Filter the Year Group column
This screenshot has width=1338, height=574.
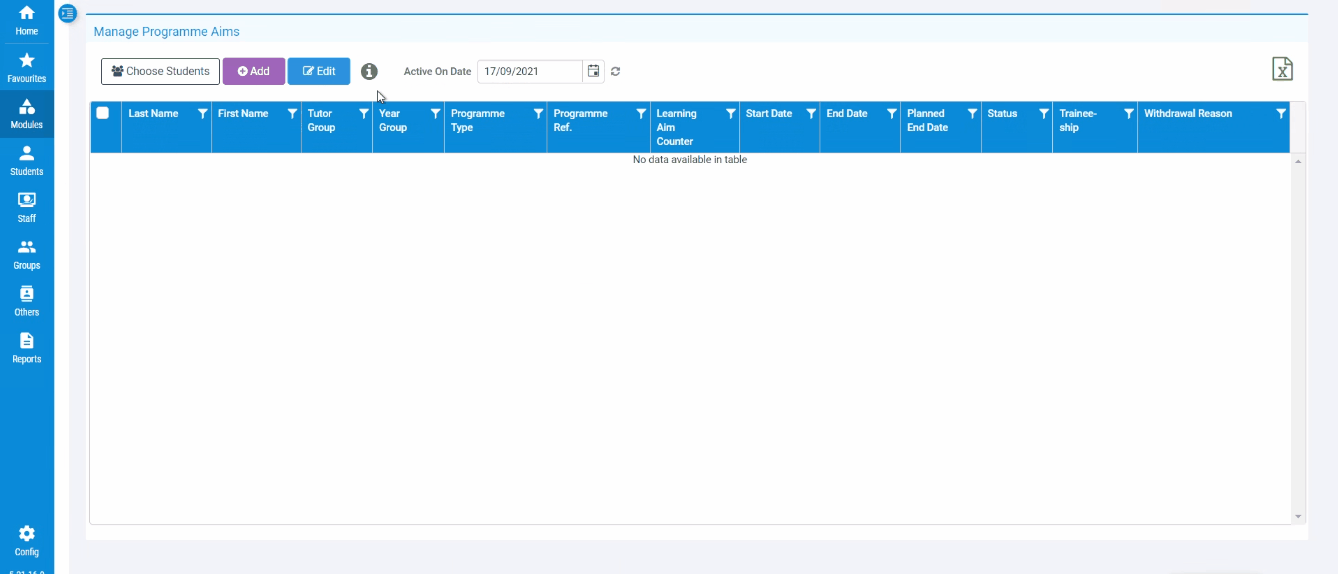[x=435, y=114]
